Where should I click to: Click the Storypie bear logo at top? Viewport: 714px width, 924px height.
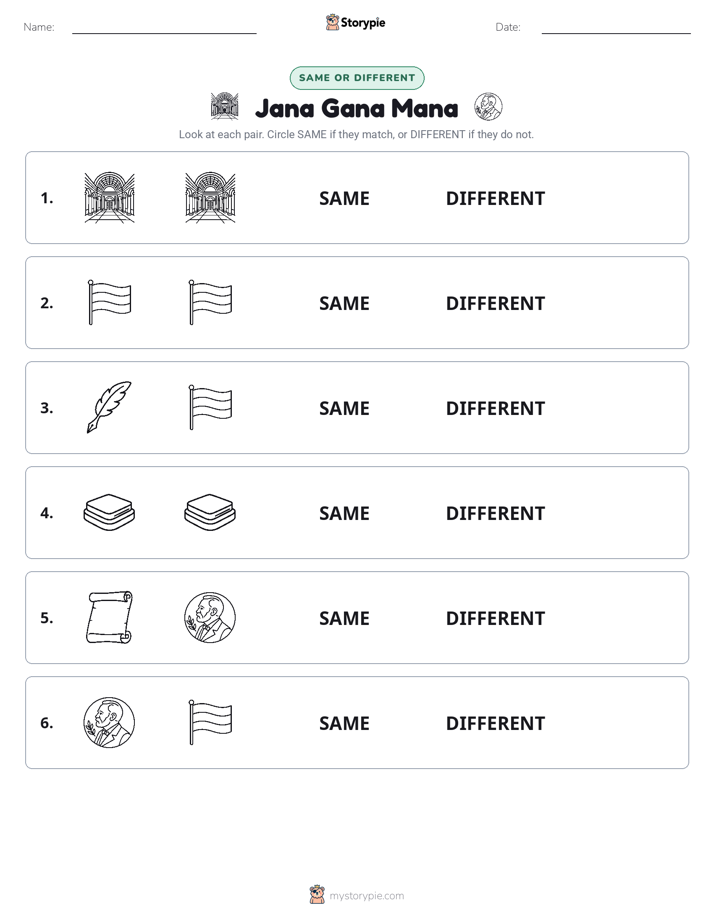coord(332,22)
